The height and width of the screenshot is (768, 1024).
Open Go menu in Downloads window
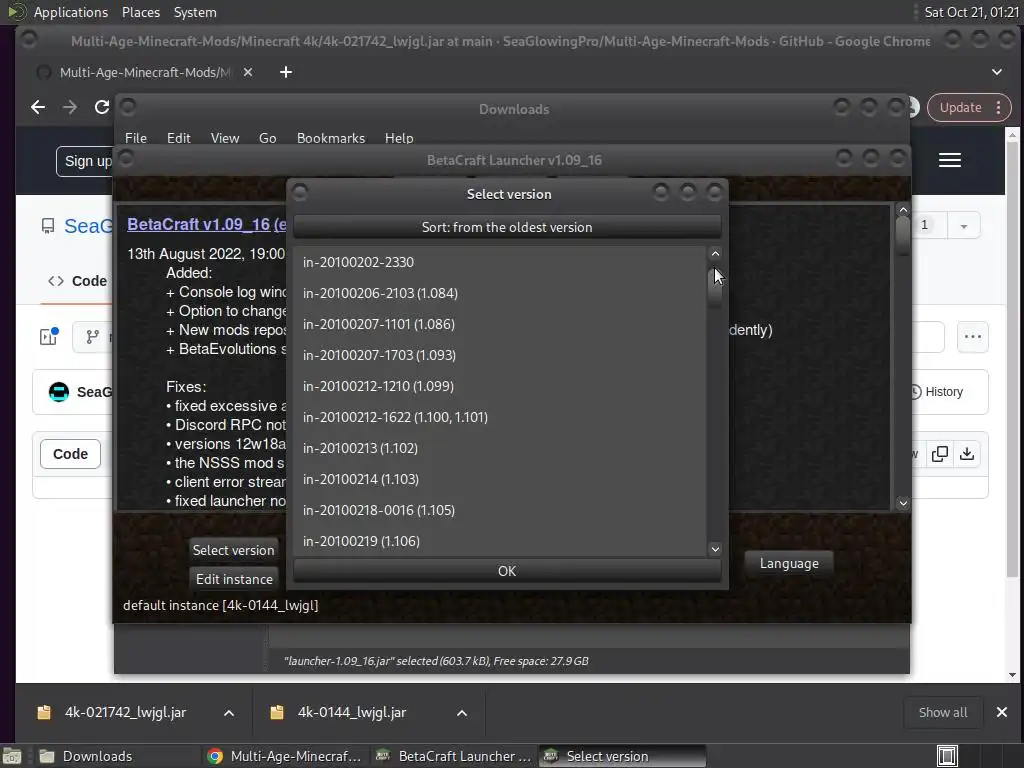click(267, 138)
